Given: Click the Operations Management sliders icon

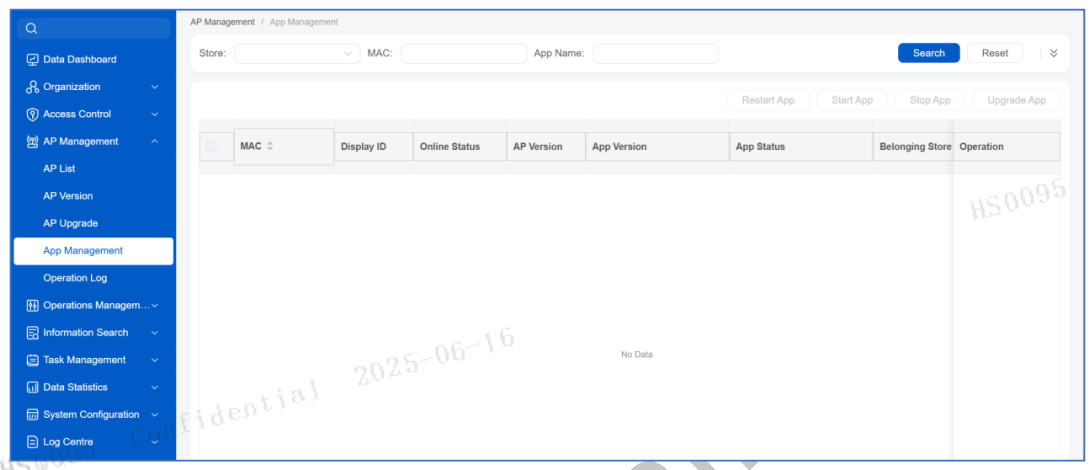Looking at the screenshot, I should pos(32,305).
